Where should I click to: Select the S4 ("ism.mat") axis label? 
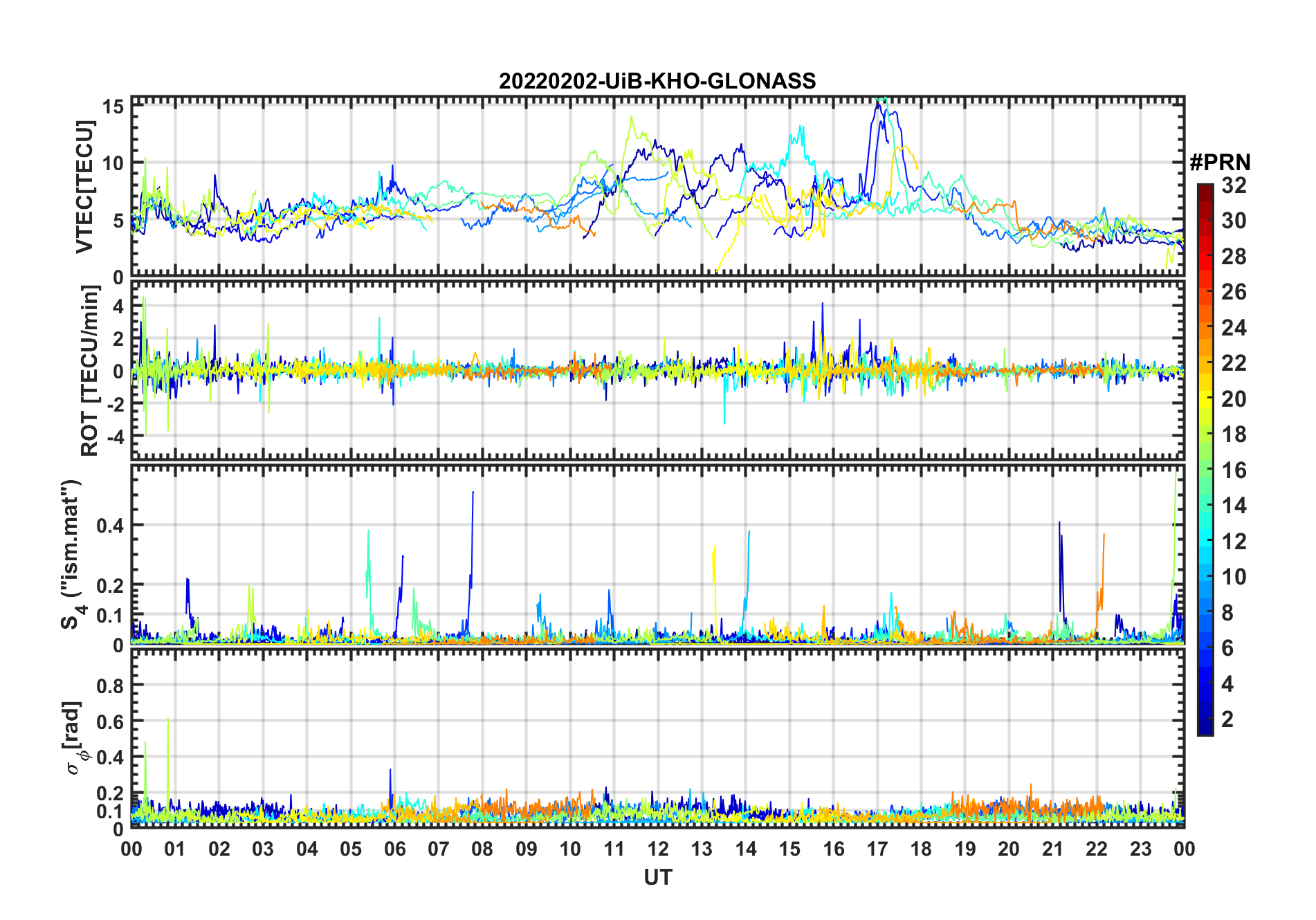(x=72, y=554)
